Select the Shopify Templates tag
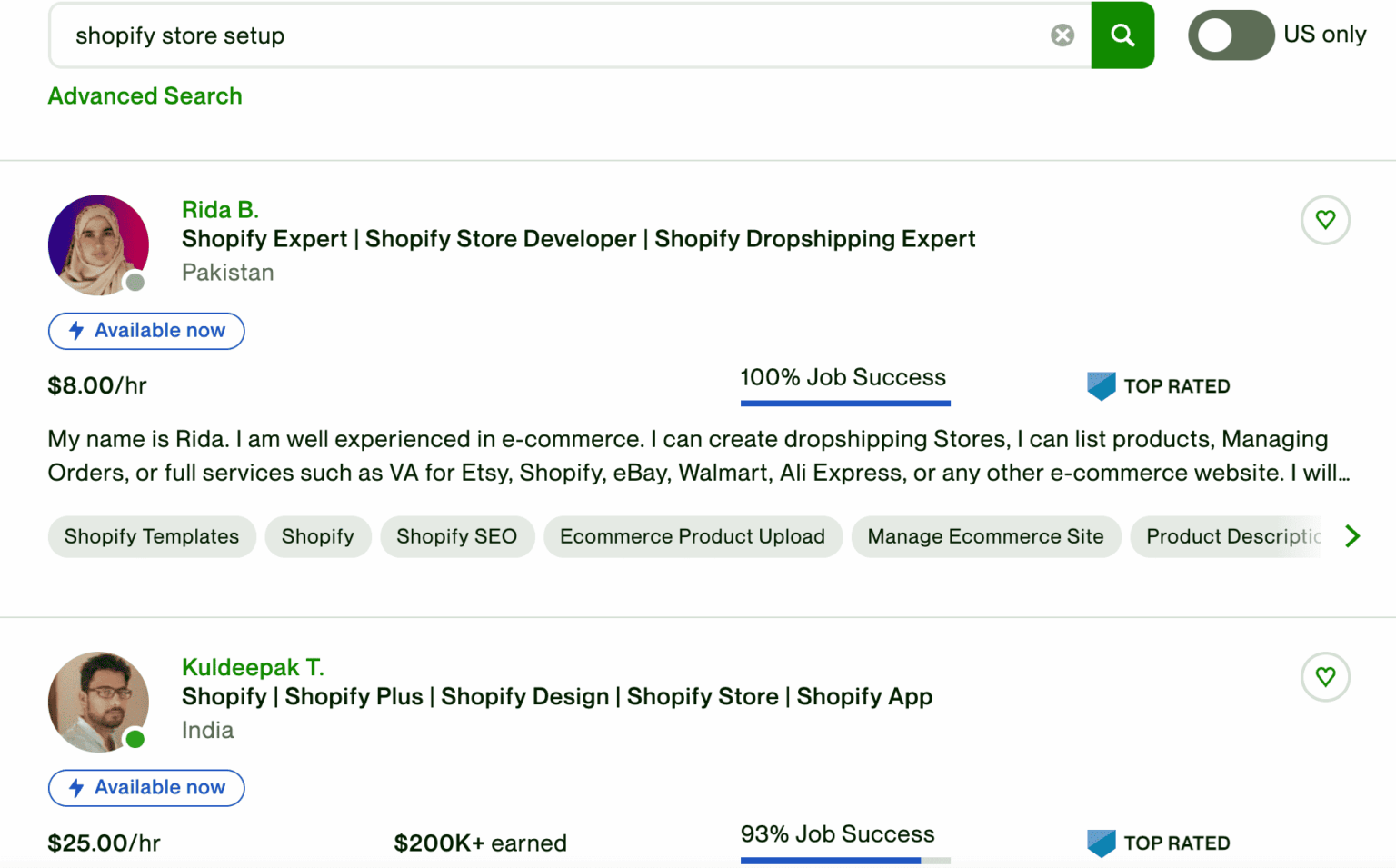This screenshot has height=868, width=1396. [x=151, y=536]
